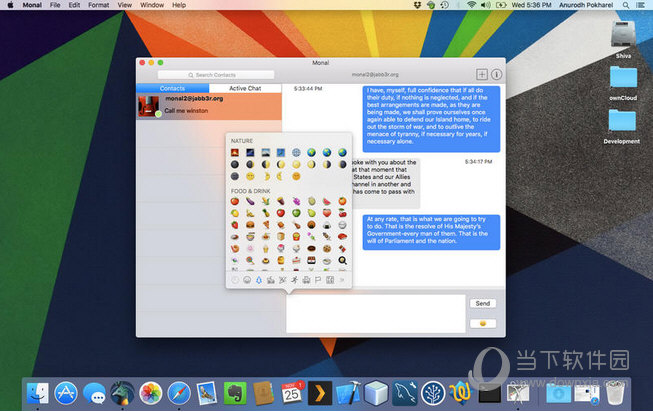Switch to Smileys & People emoji category
Screen dimensions: 653x412
[247, 280]
